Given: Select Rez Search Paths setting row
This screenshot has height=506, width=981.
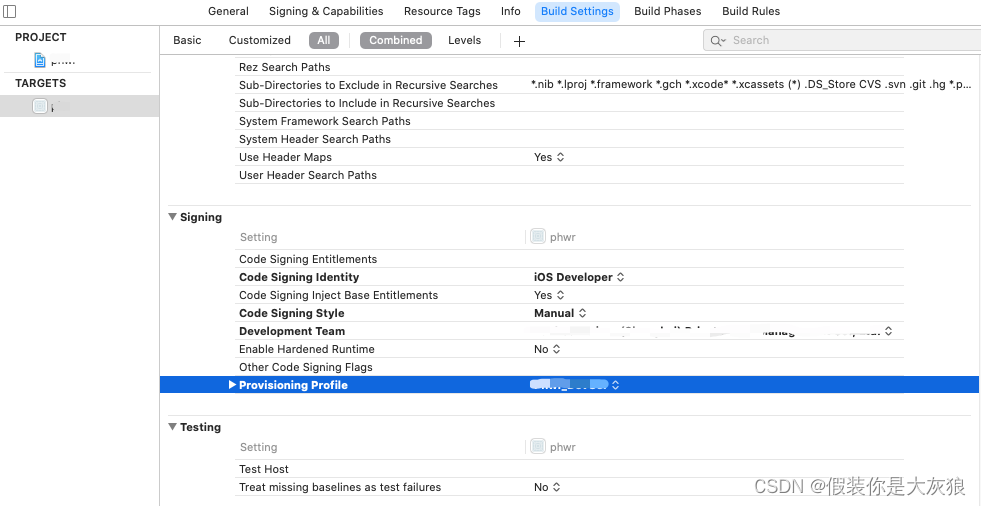Looking at the screenshot, I should tap(571, 67).
